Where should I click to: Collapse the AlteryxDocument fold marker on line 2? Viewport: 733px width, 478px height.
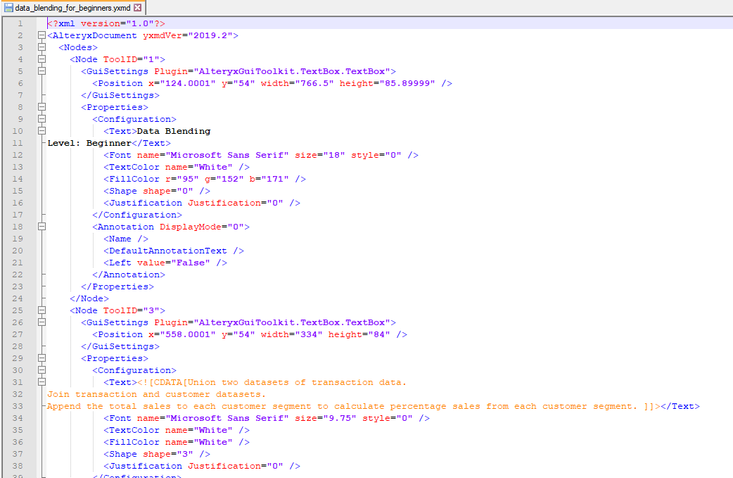42,35
